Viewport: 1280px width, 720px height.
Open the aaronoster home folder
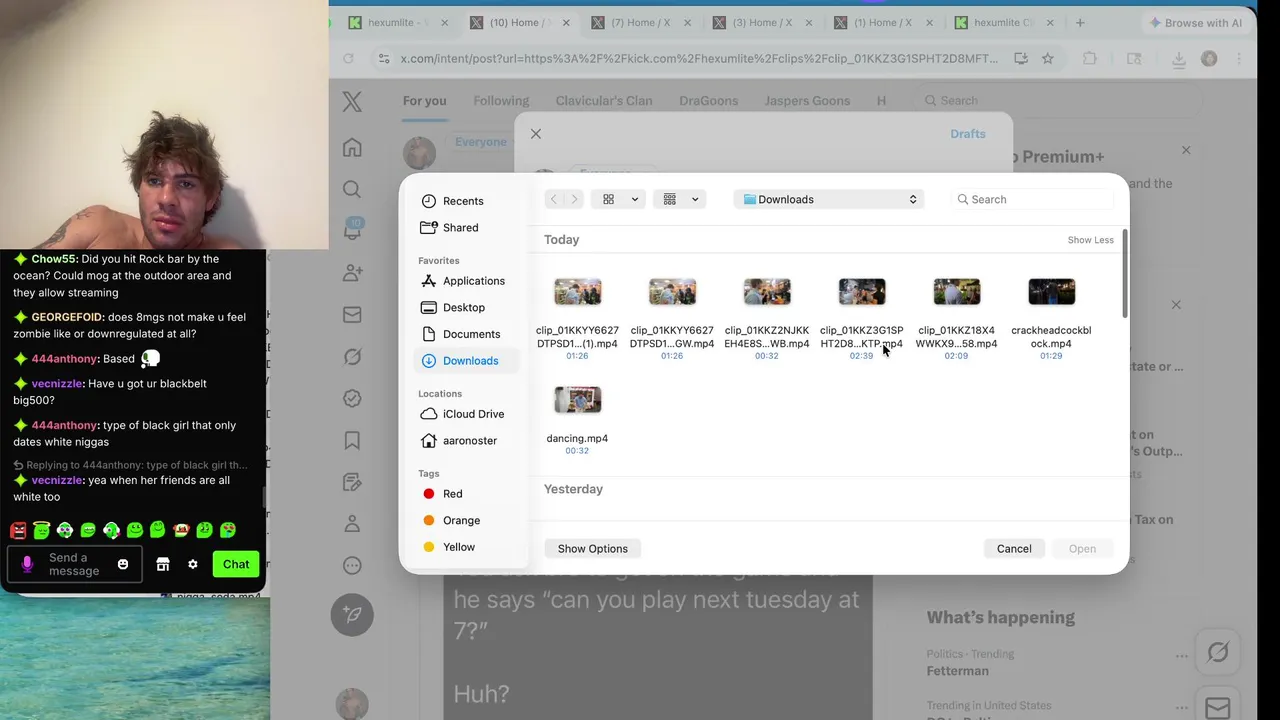click(x=469, y=441)
